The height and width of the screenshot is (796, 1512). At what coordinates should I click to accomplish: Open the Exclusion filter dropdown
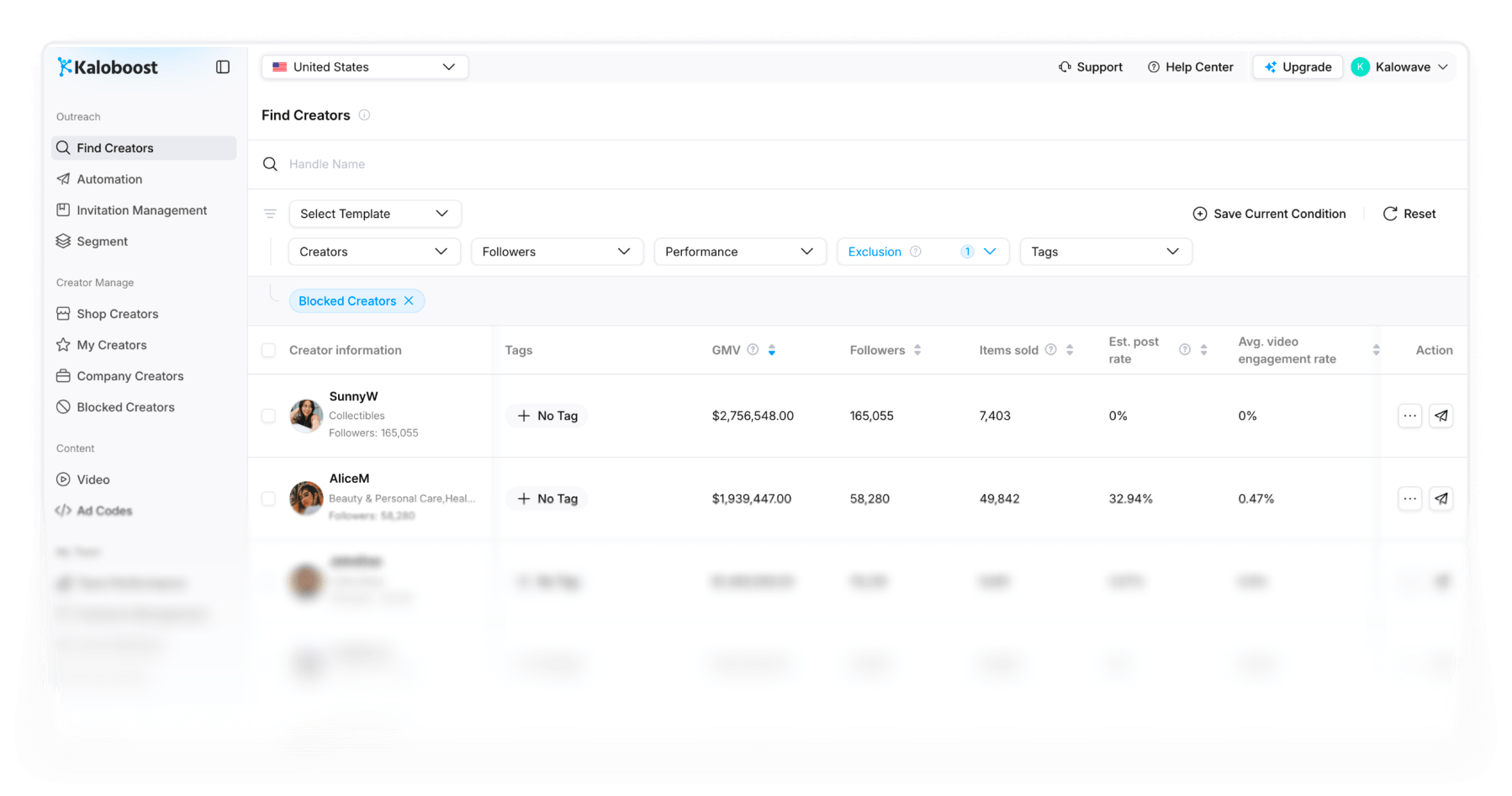coord(923,252)
